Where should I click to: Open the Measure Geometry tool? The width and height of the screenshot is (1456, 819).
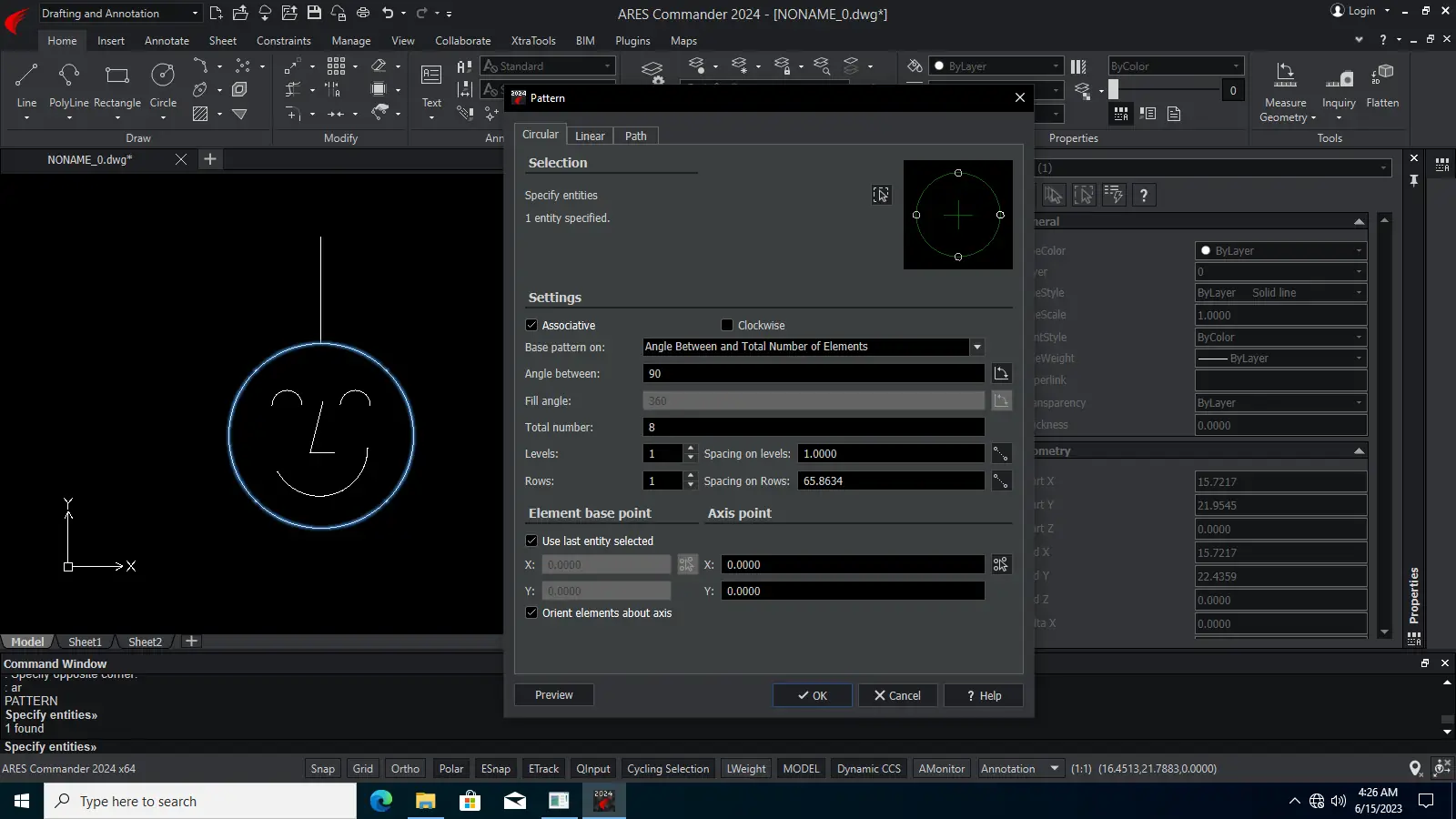[x=1285, y=77]
